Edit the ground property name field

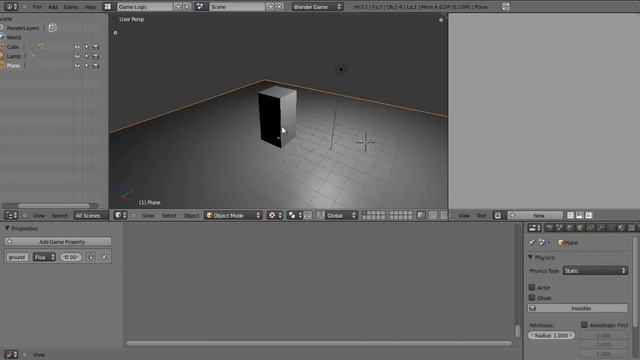click(17, 257)
